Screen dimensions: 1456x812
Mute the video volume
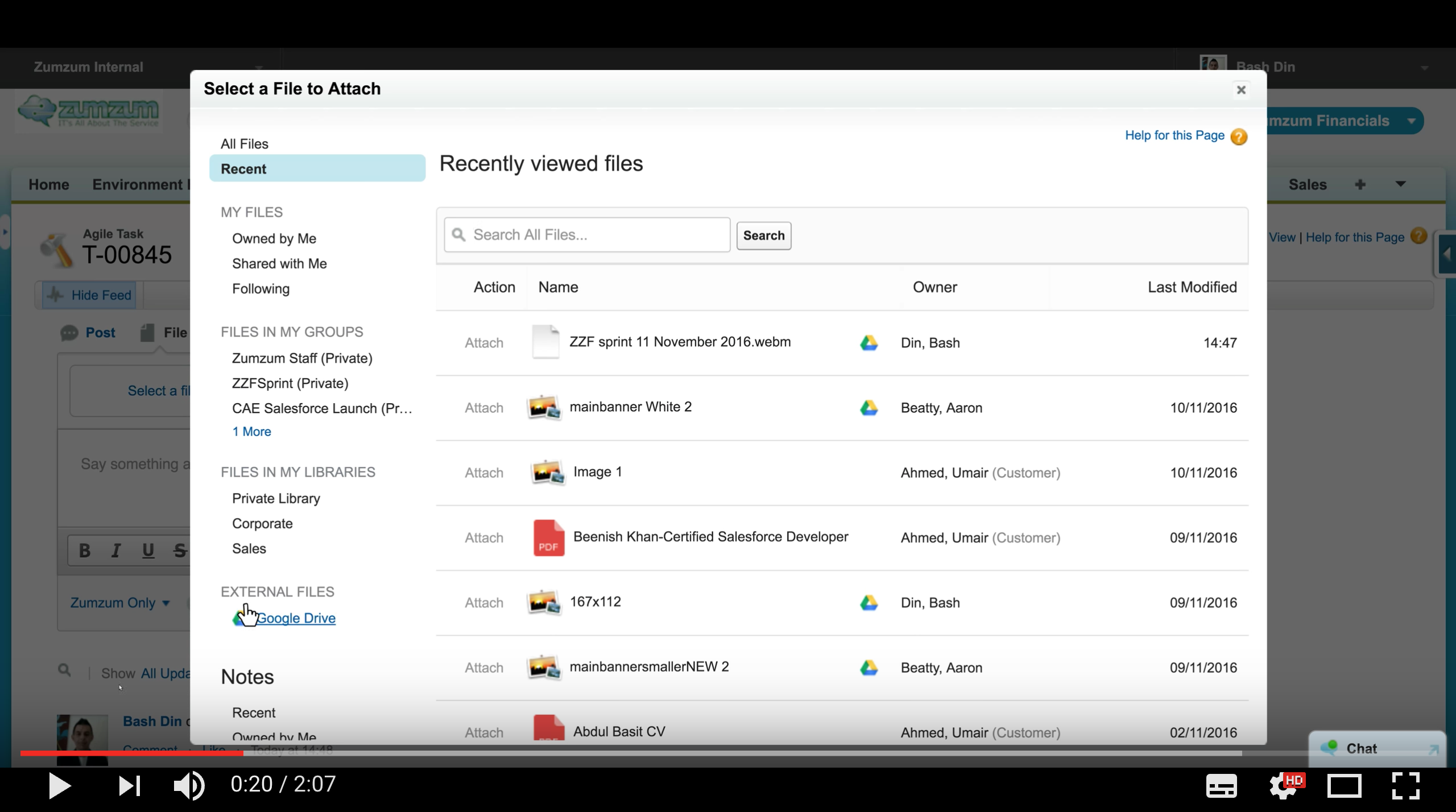coord(188,785)
